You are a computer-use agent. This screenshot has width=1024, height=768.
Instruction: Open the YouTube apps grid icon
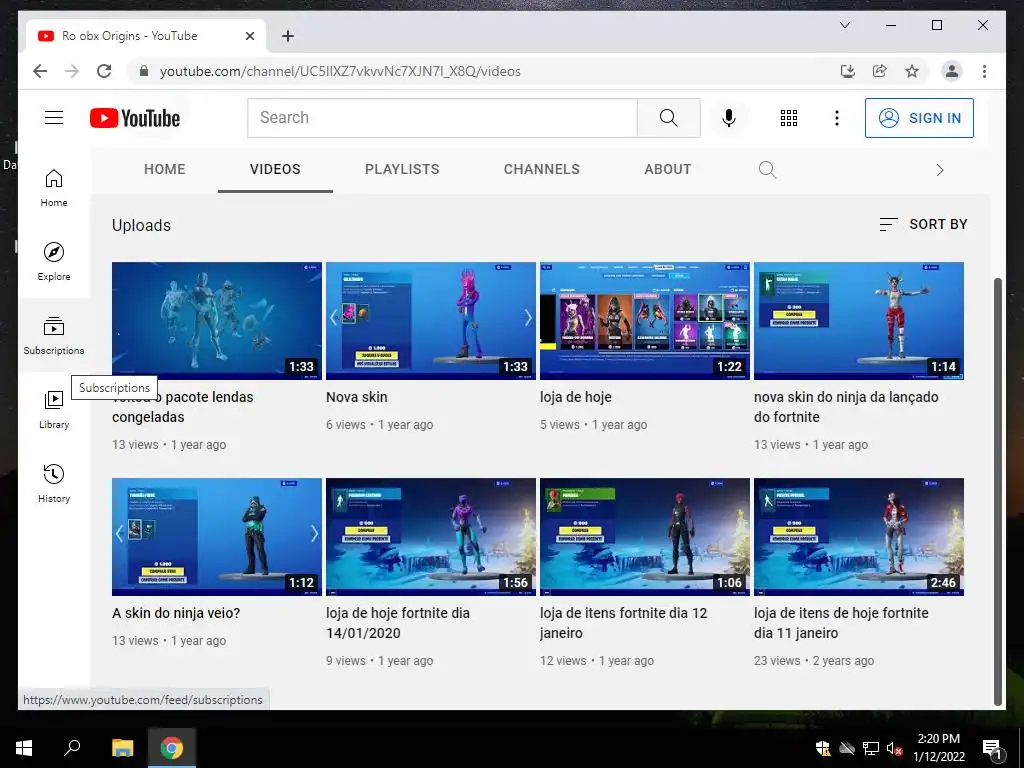789,118
